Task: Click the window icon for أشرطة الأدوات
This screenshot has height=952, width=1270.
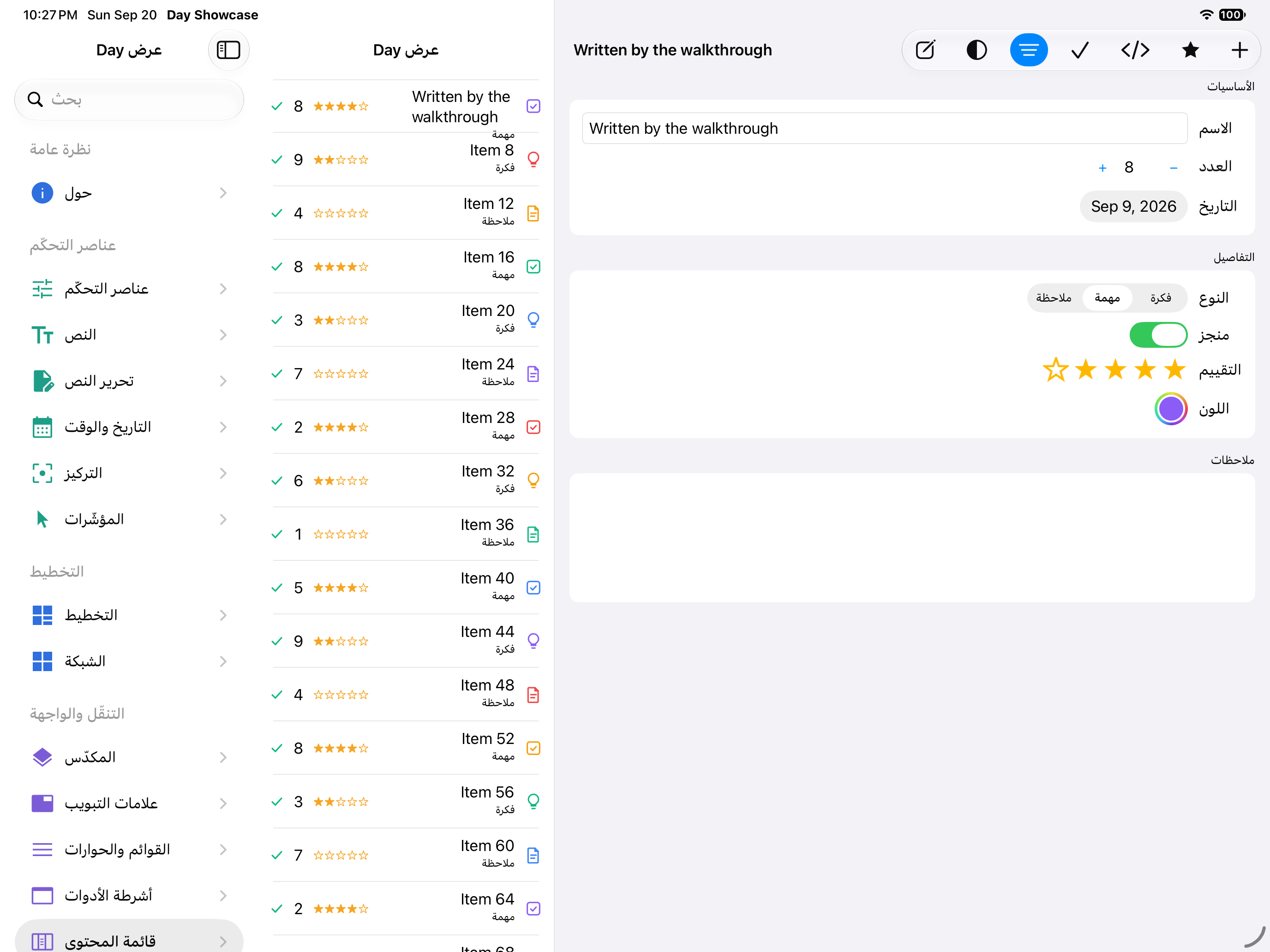Action: (x=42, y=895)
